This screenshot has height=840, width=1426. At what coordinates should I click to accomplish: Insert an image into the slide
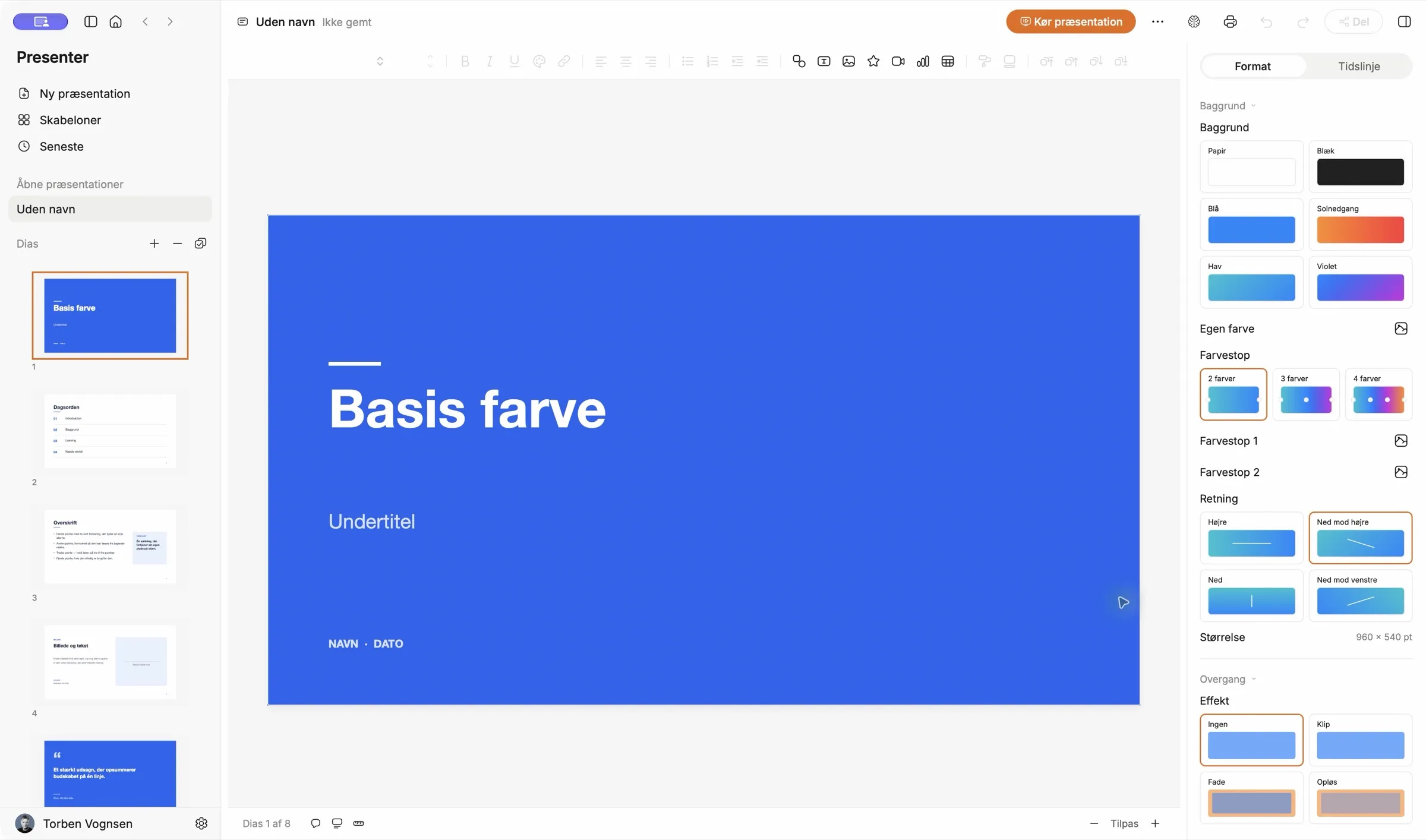pyautogui.click(x=848, y=61)
